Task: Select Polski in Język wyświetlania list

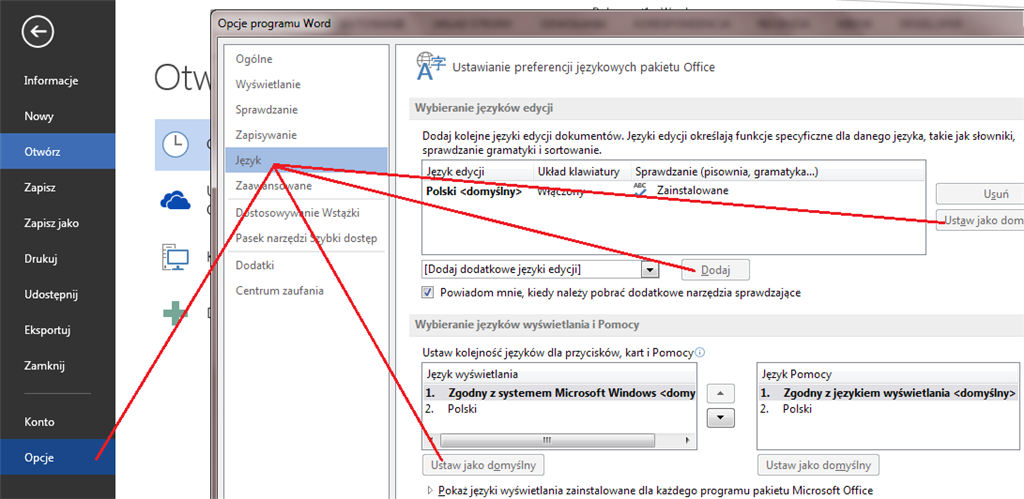Action: point(560,410)
